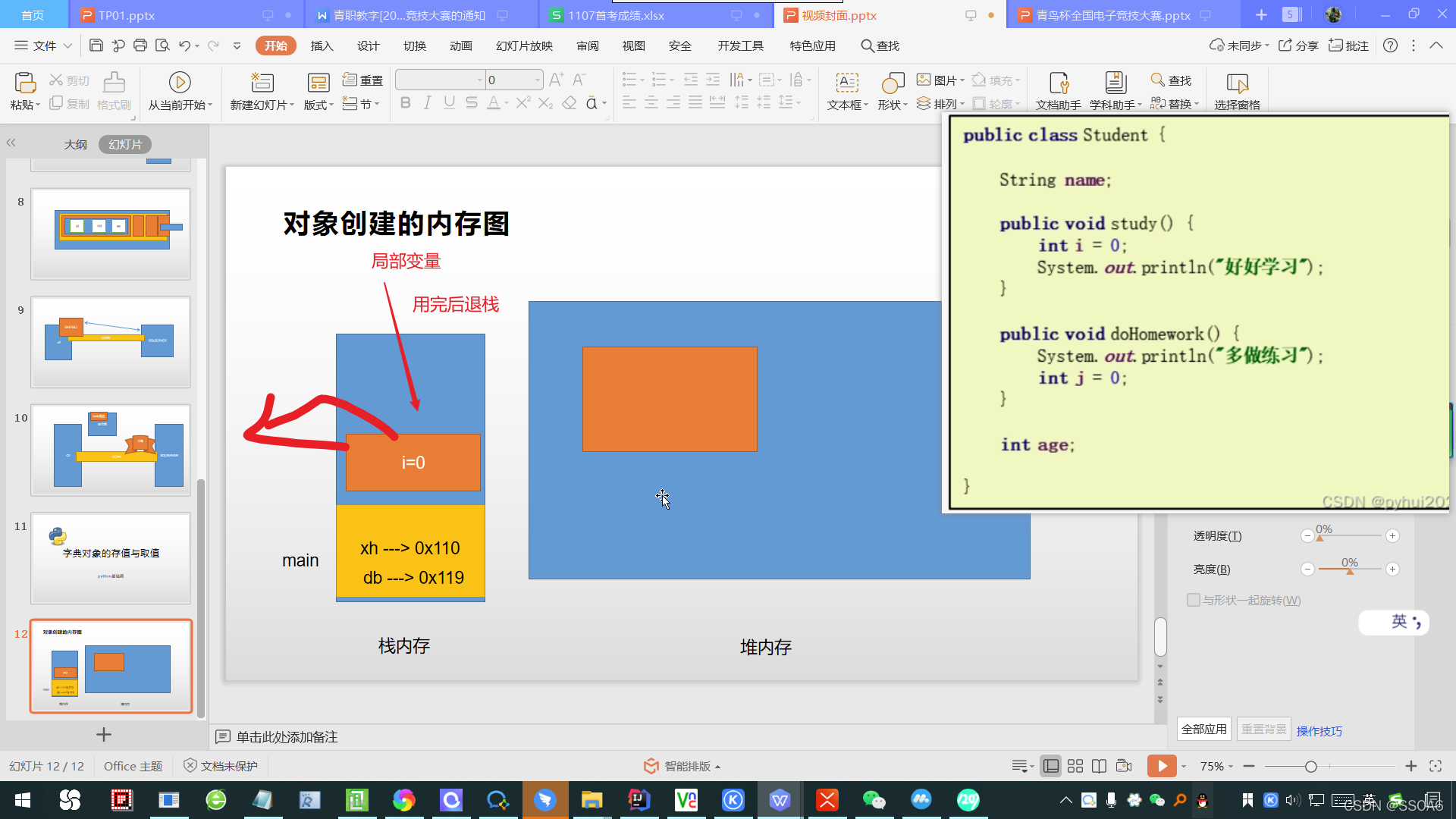The width and height of the screenshot is (1456, 819).
Task: Add new slide plus button below thumbnails
Action: (104, 734)
